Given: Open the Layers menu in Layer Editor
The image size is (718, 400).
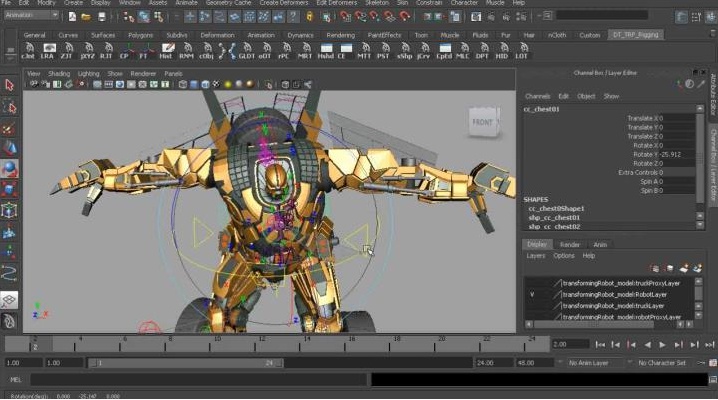Looking at the screenshot, I should pos(535,256).
